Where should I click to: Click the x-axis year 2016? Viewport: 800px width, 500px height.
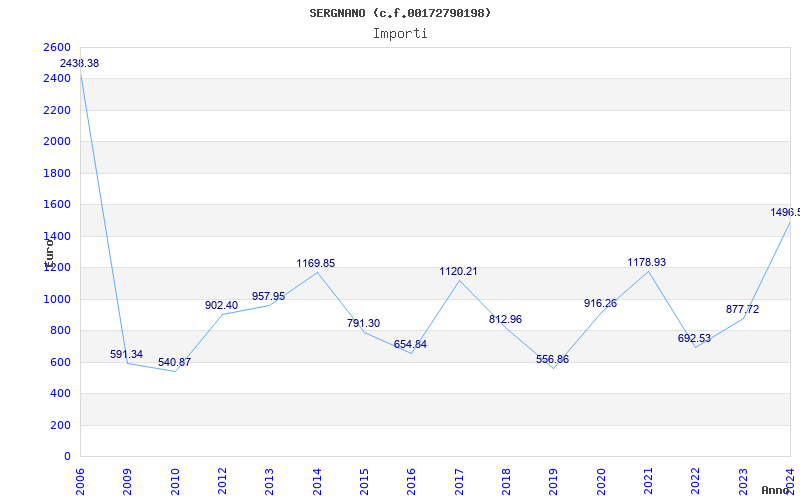412,481
